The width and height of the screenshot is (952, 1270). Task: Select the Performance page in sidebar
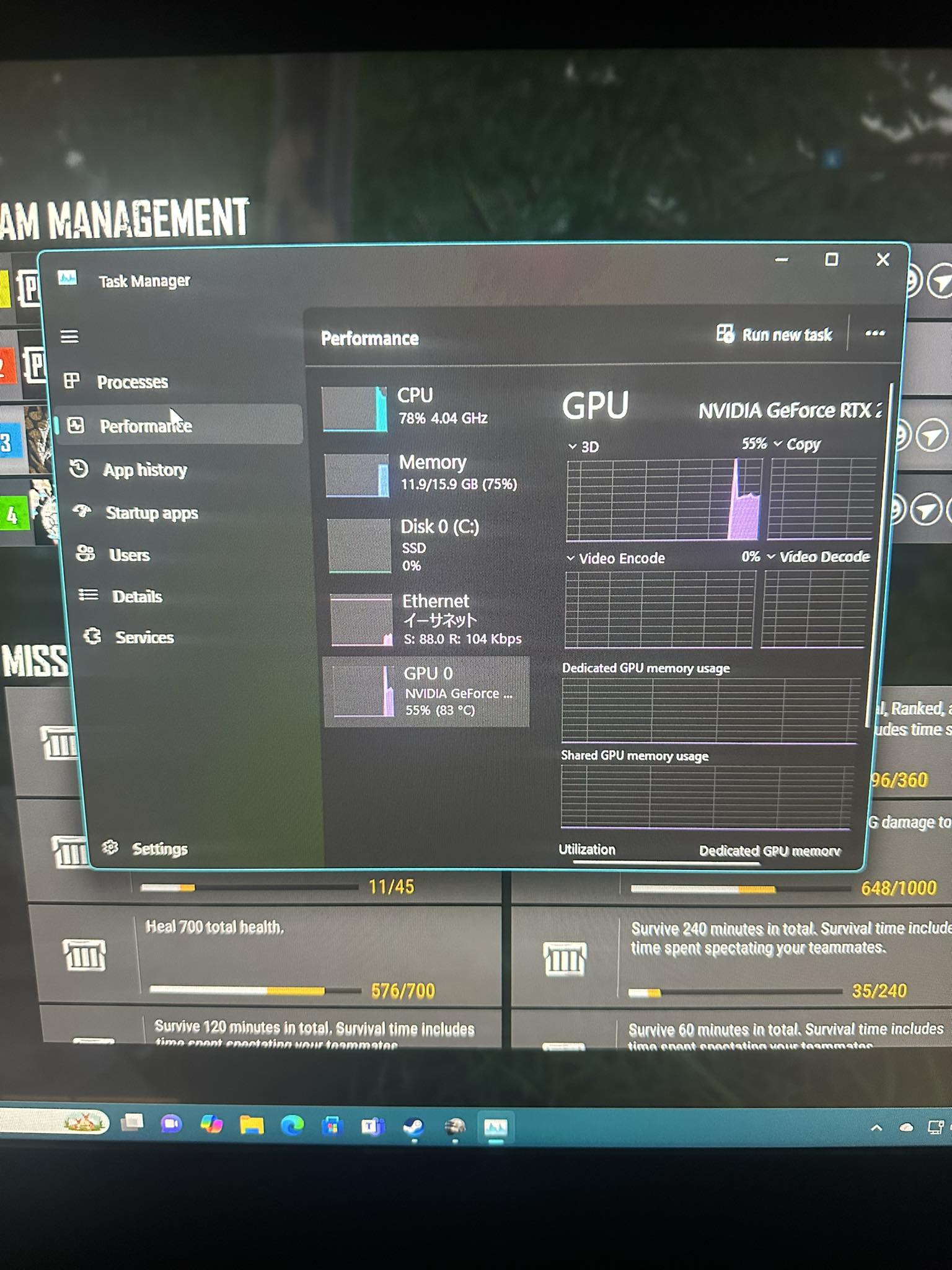178,425
